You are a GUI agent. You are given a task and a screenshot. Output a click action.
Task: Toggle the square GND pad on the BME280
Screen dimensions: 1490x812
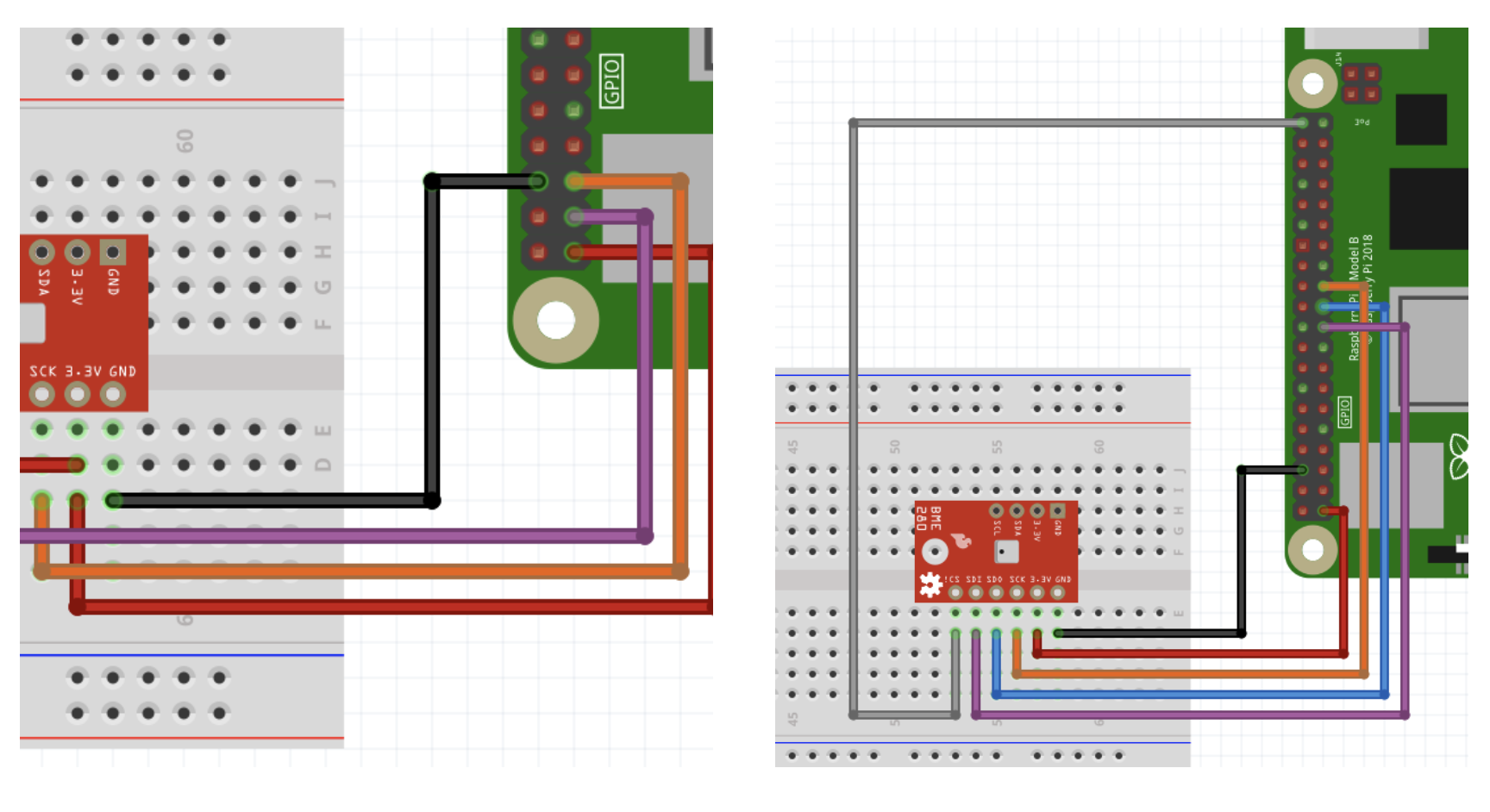(x=1058, y=510)
